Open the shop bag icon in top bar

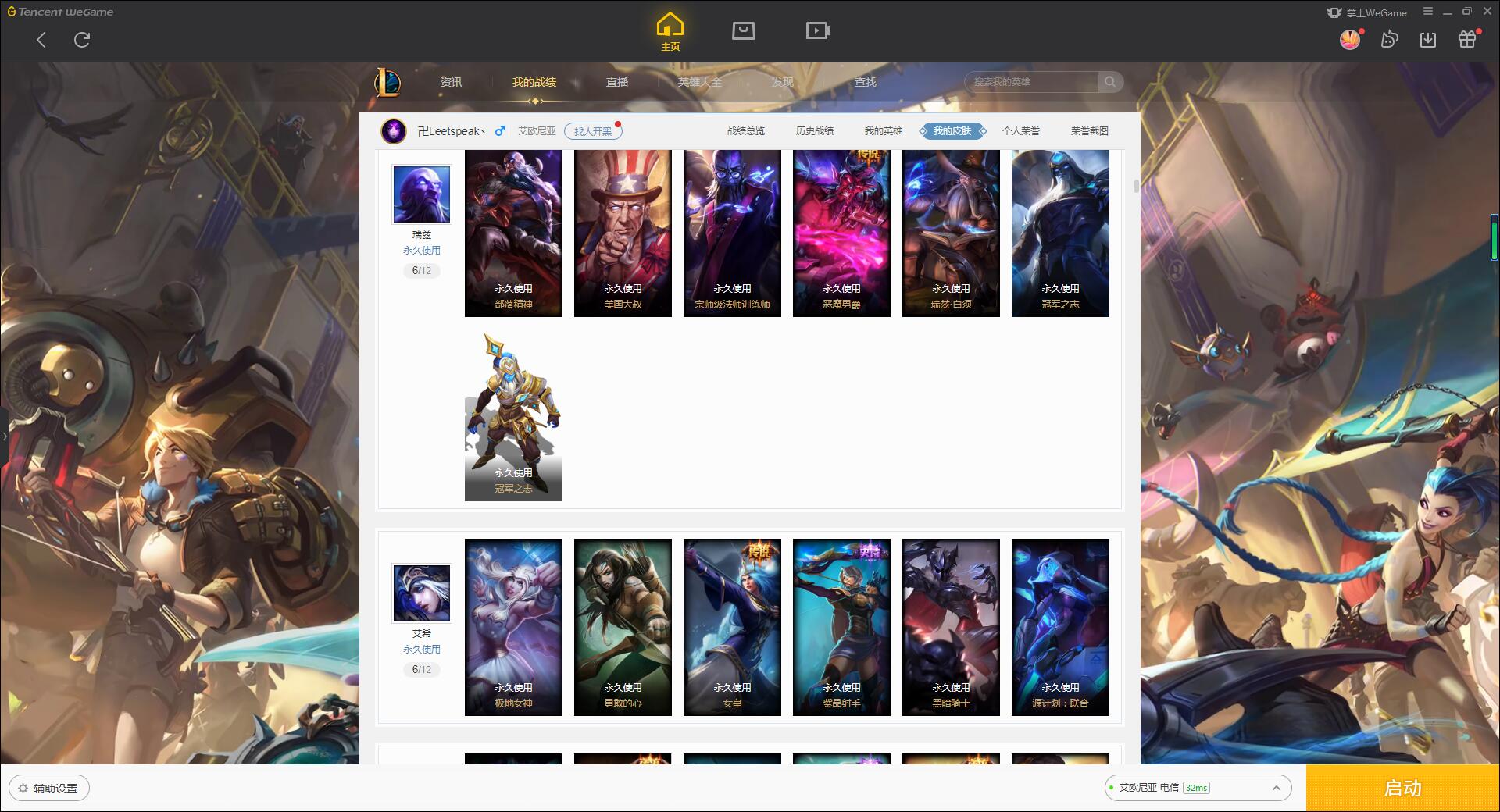coord(744,30)
